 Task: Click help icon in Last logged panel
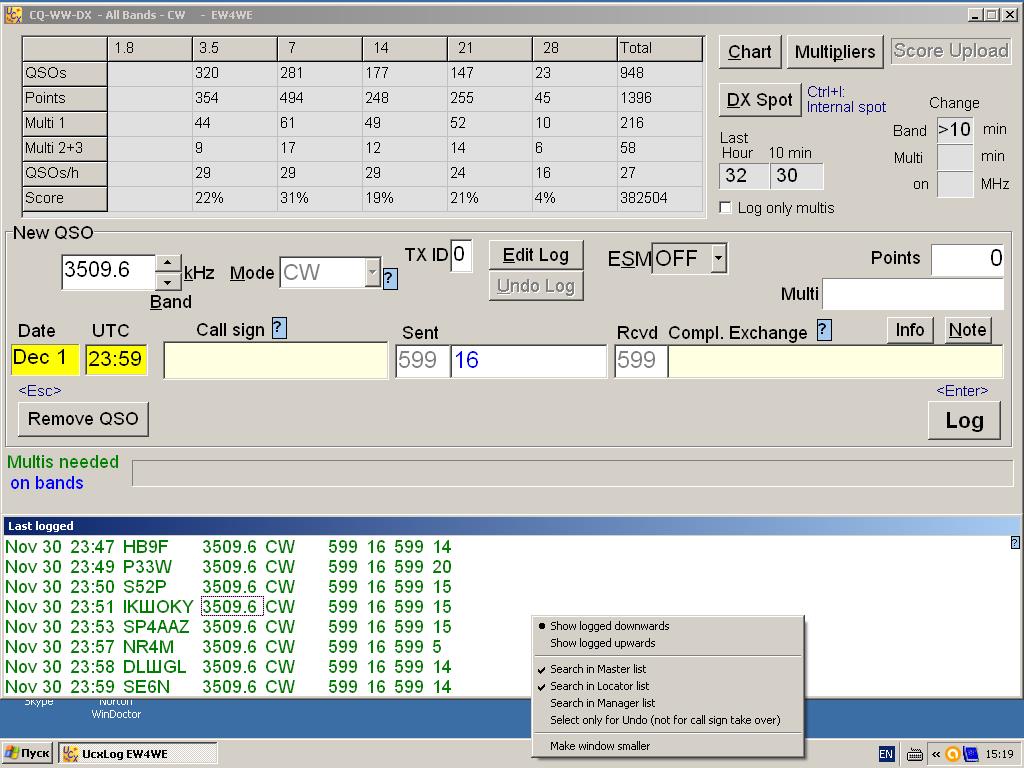click(1015, 543)
